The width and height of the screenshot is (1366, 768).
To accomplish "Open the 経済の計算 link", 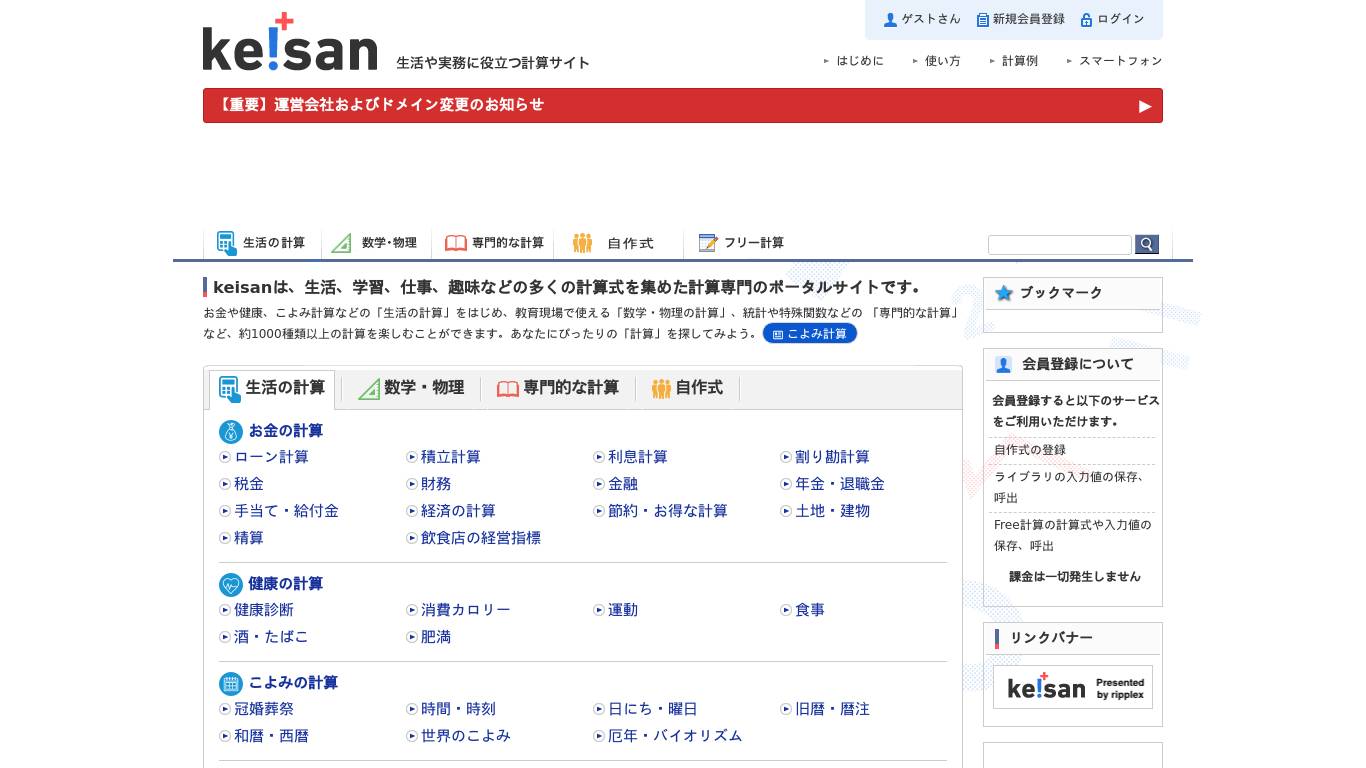I will click(458, 511).
